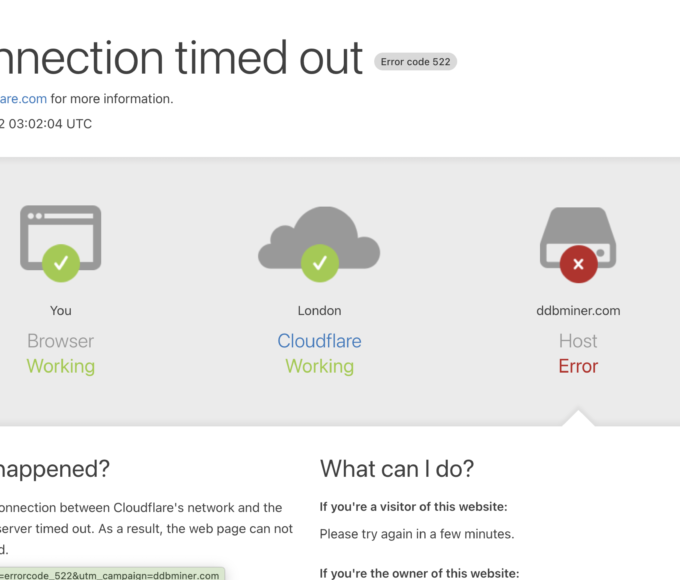
Task: Click the red X error badge on host
Action: click(578, 264)
